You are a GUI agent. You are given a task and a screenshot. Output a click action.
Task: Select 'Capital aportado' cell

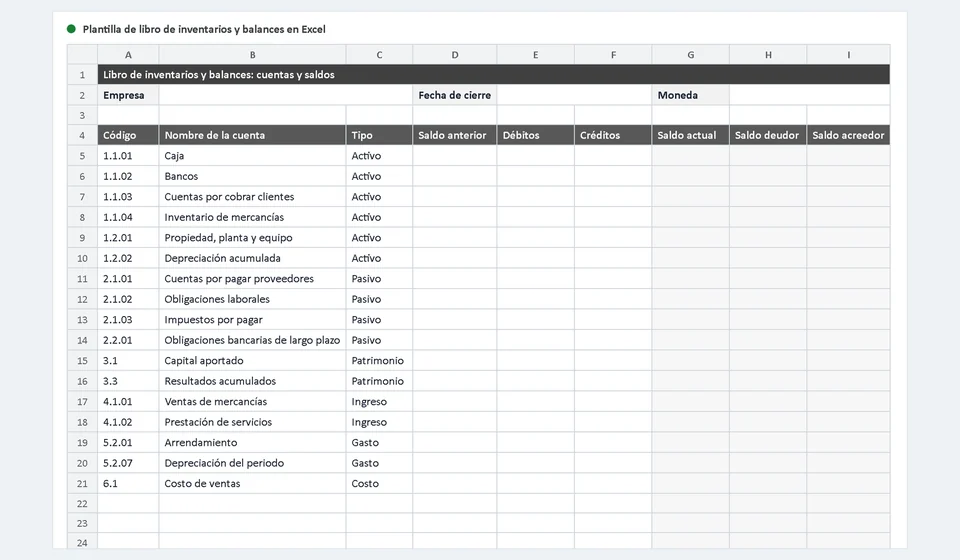pyautogui.click(x=252, y=361)
